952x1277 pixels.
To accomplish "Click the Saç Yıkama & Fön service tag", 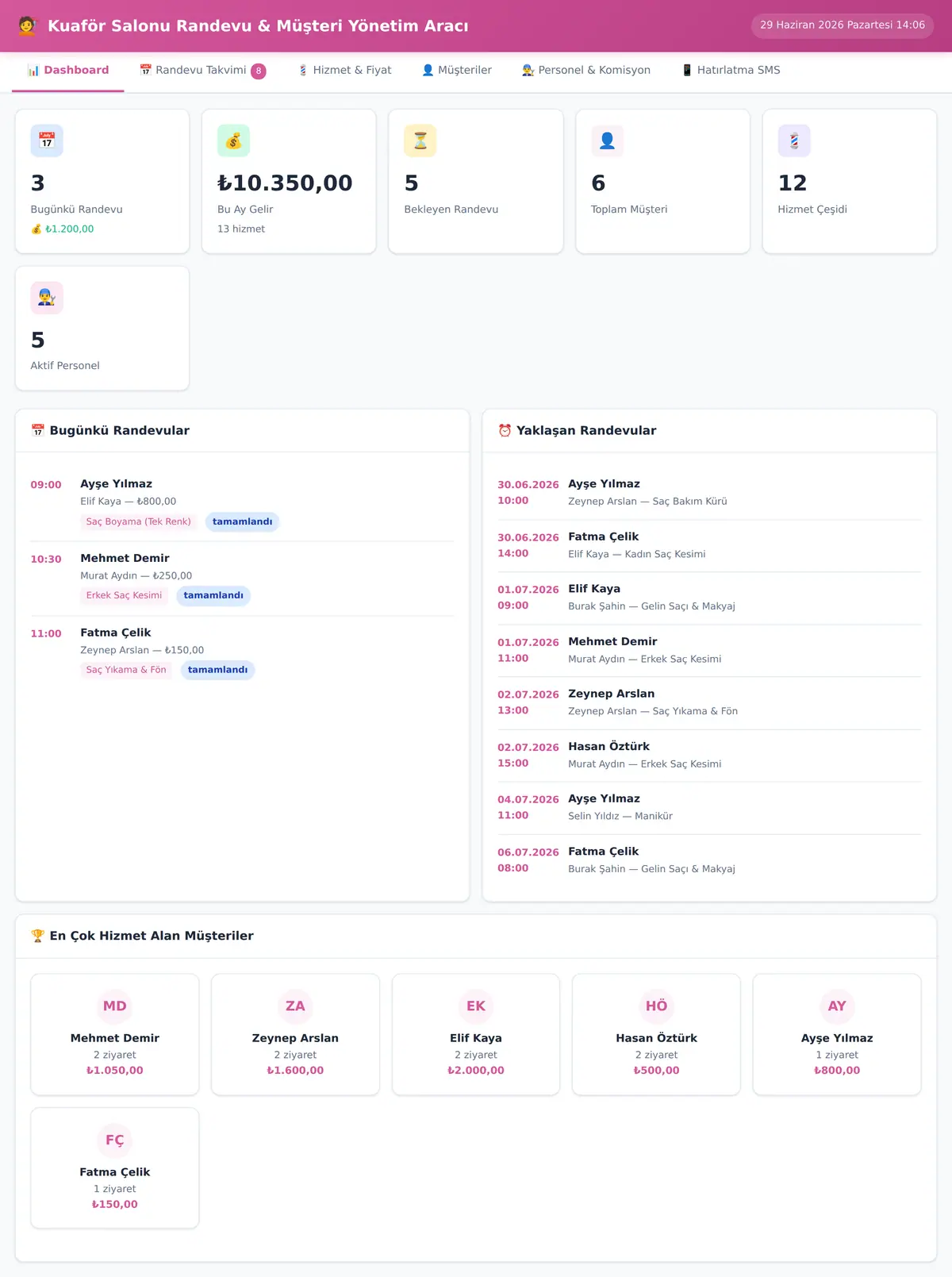I will 126,670.
